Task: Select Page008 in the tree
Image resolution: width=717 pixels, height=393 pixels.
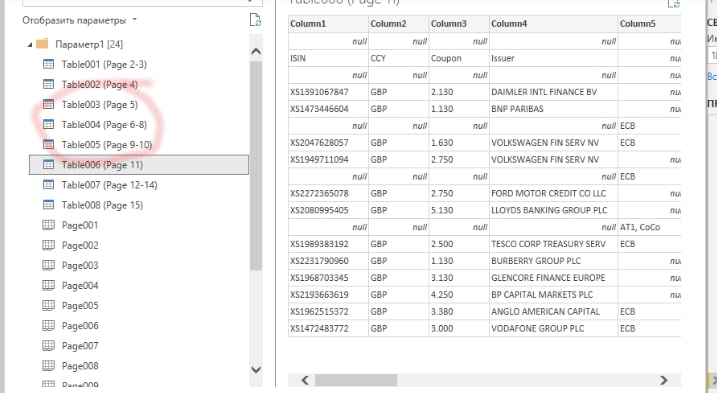Action: click(x=80, y=366)
